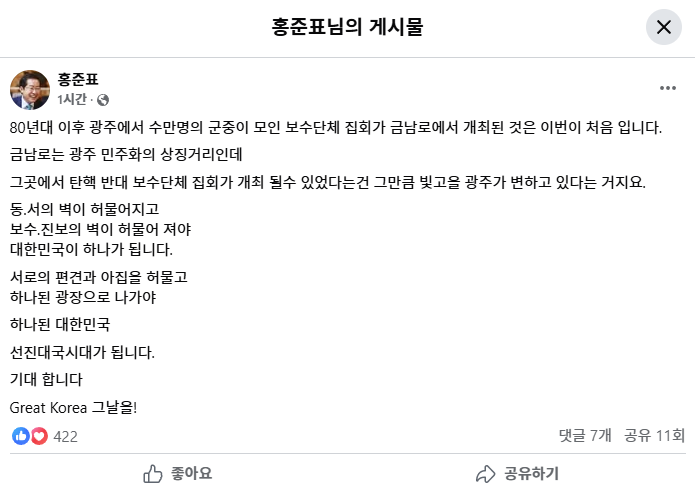
Task: Open the 홍준표 author name link
Action: pos(79,80)
